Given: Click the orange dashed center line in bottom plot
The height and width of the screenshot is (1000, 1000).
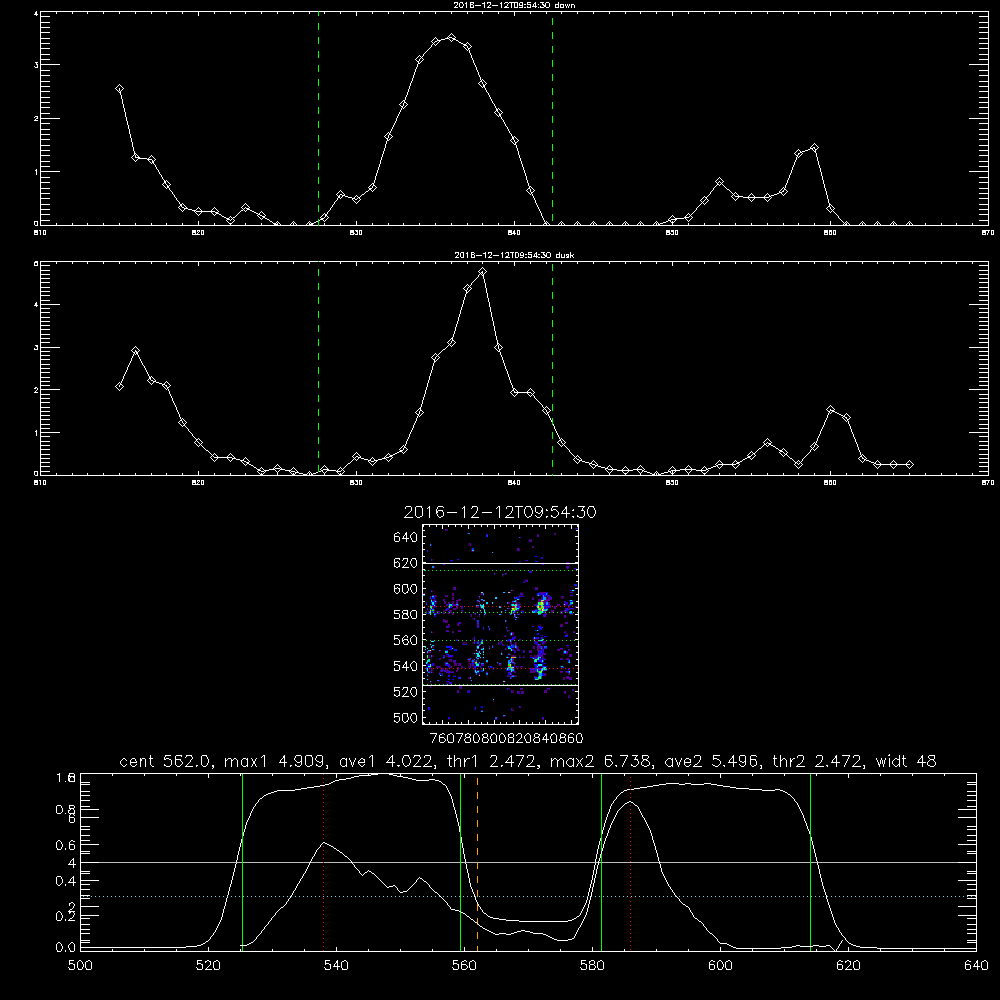Looking at the screenshot, I should coord(478,862).
